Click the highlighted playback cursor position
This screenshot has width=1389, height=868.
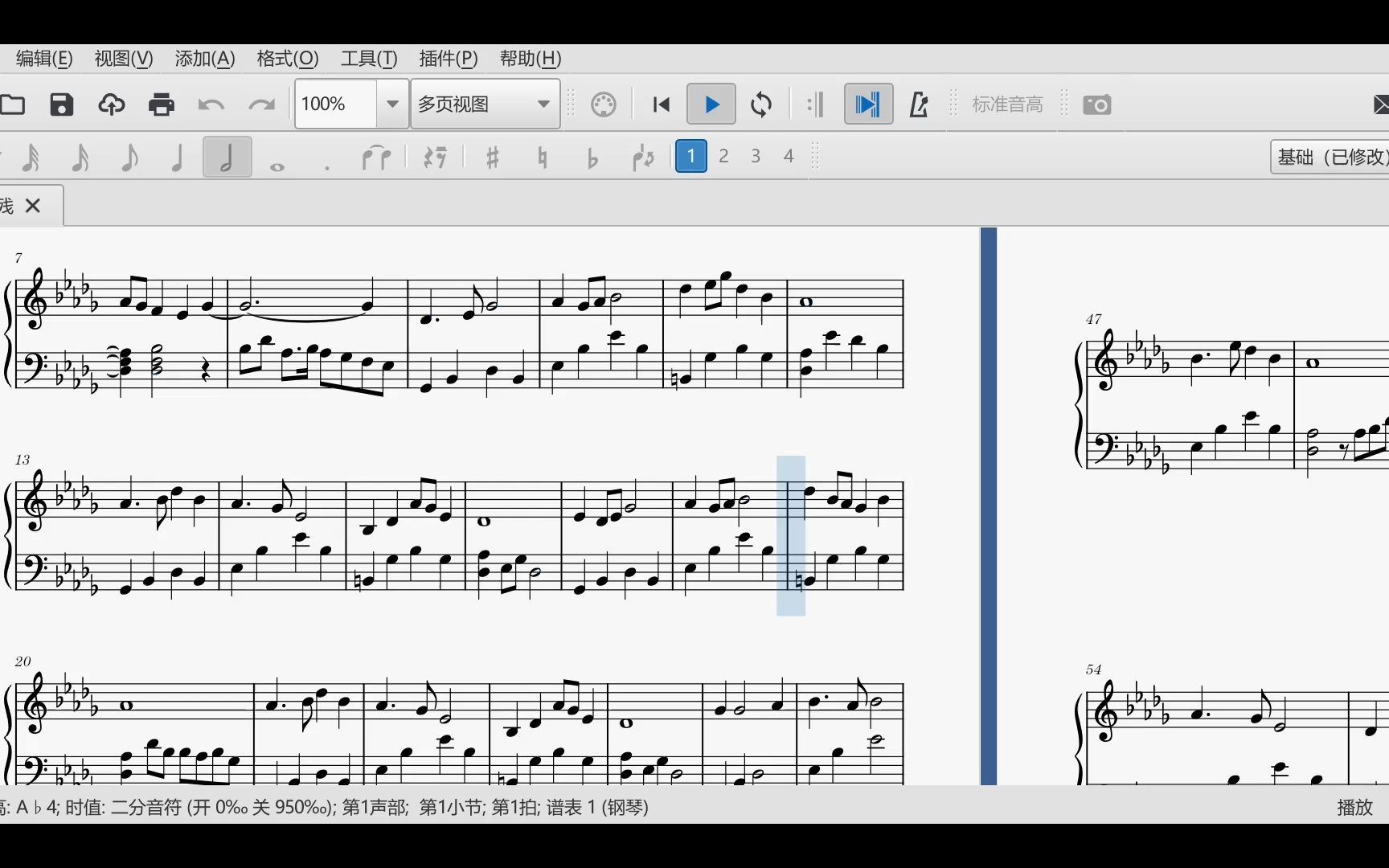click(791, 535)
